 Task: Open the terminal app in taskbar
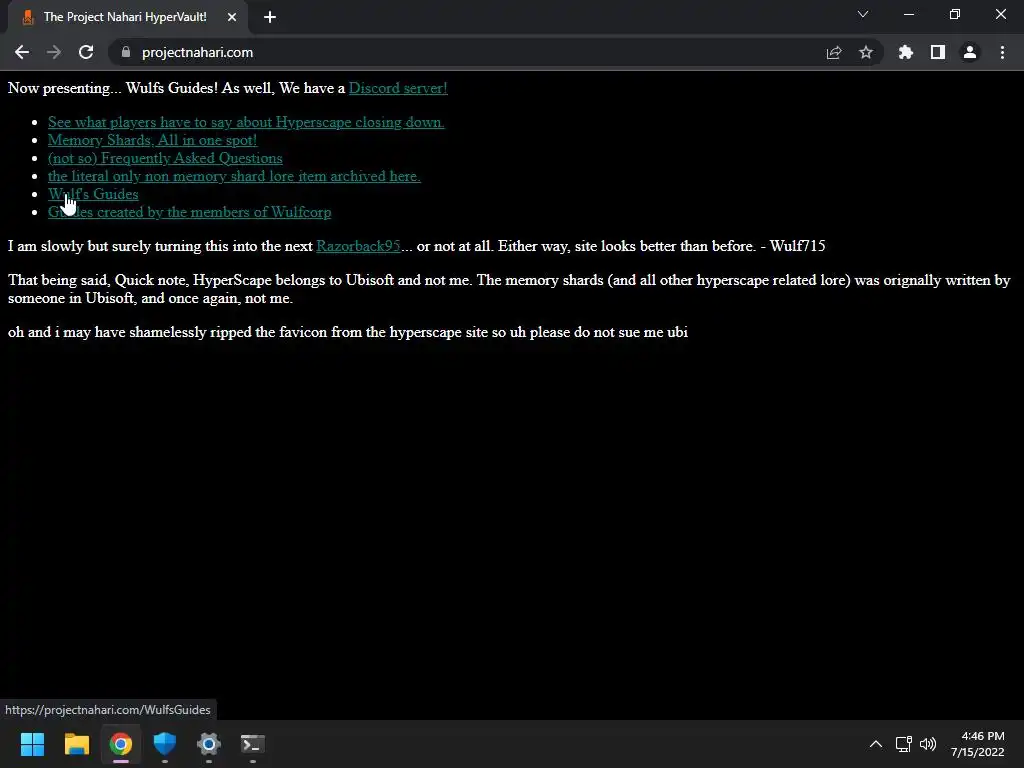pos(253,744)
